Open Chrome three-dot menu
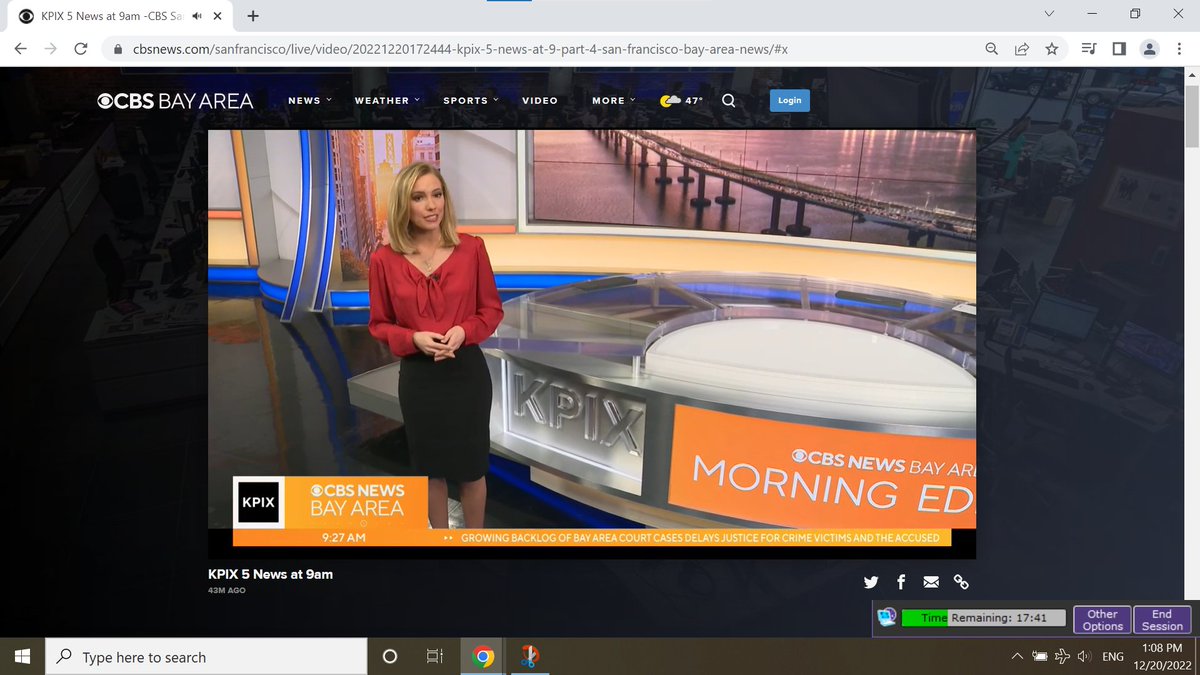The image size is (1200, 675). pos(1180,48)
